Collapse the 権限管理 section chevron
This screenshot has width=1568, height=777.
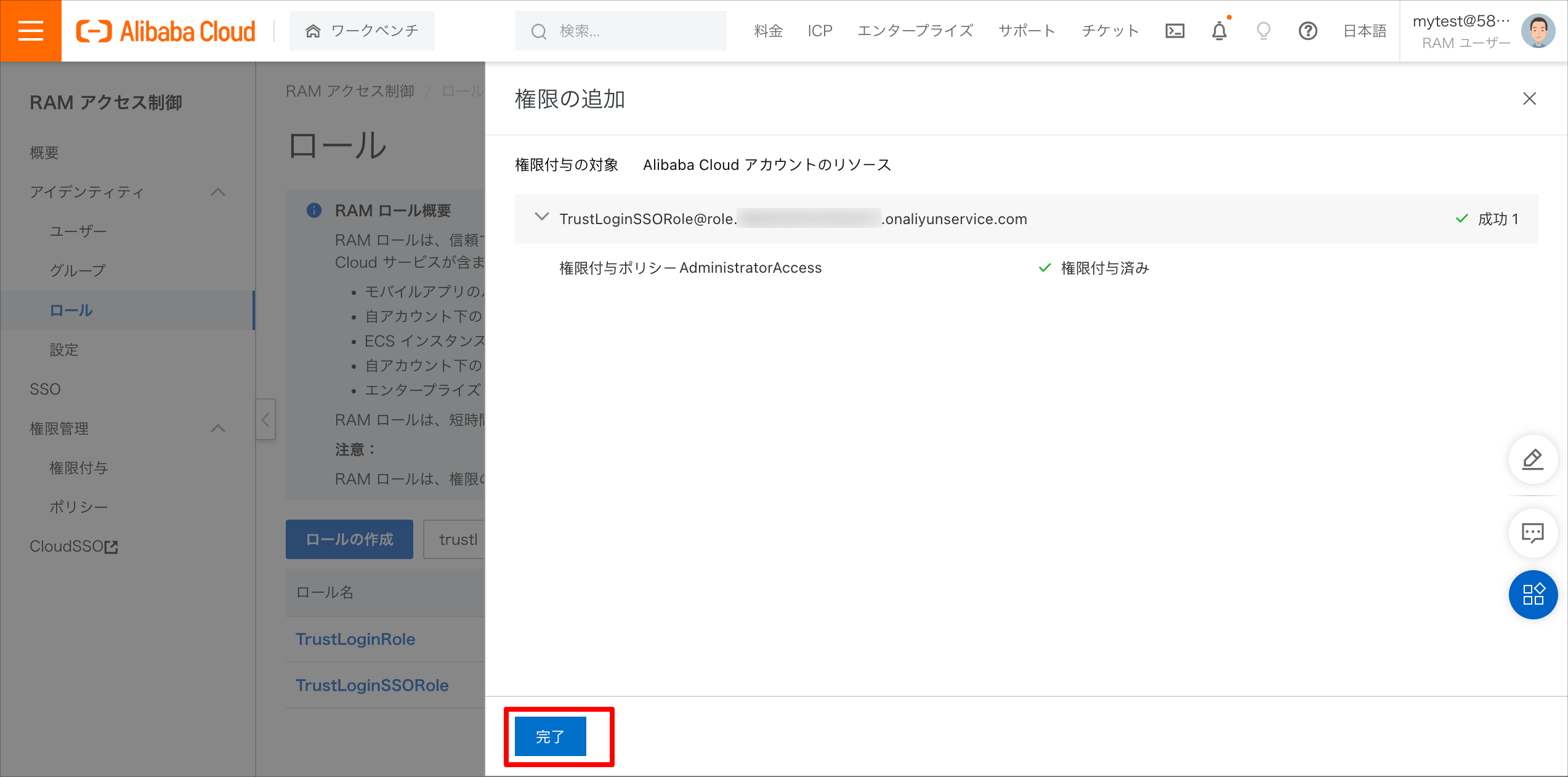pos(218,429)
